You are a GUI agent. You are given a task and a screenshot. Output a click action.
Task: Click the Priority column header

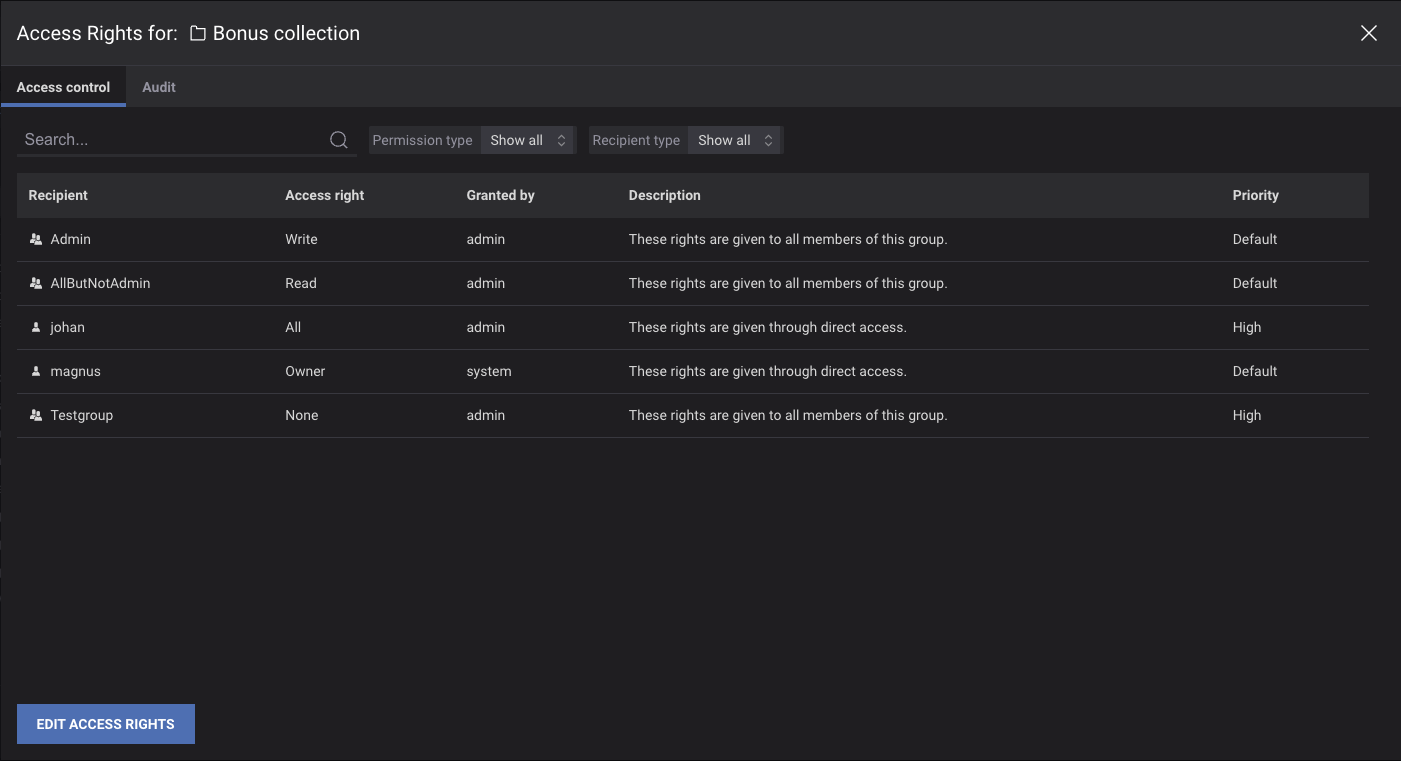1255,195
